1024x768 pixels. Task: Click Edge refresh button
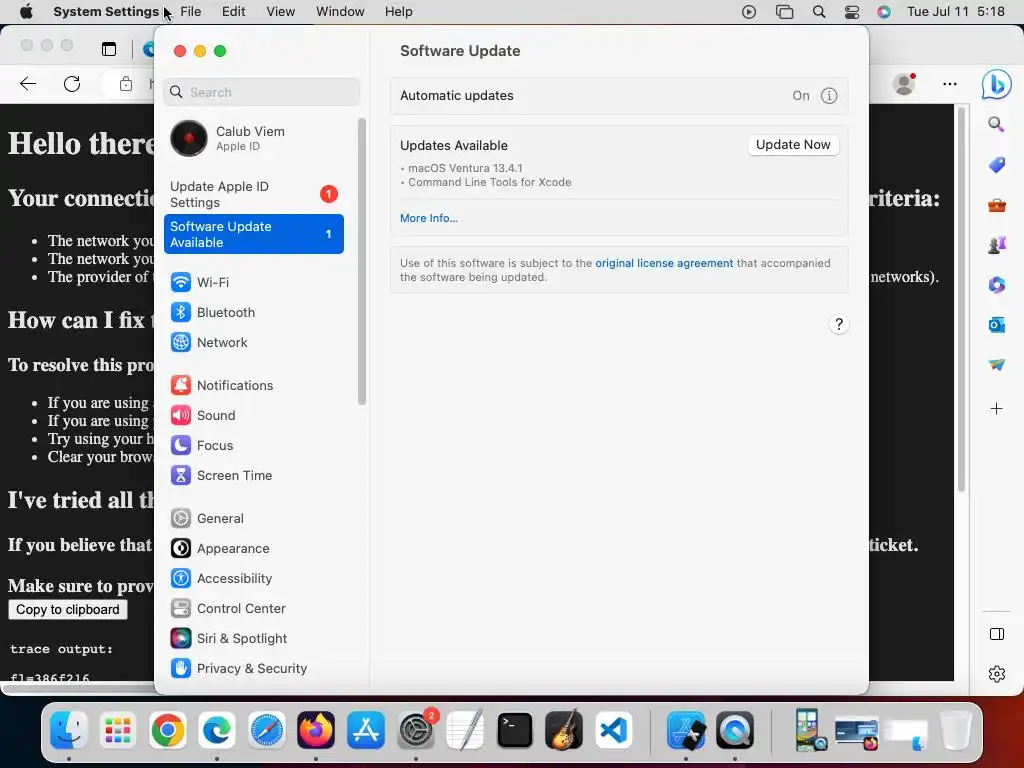click(72, 84)
